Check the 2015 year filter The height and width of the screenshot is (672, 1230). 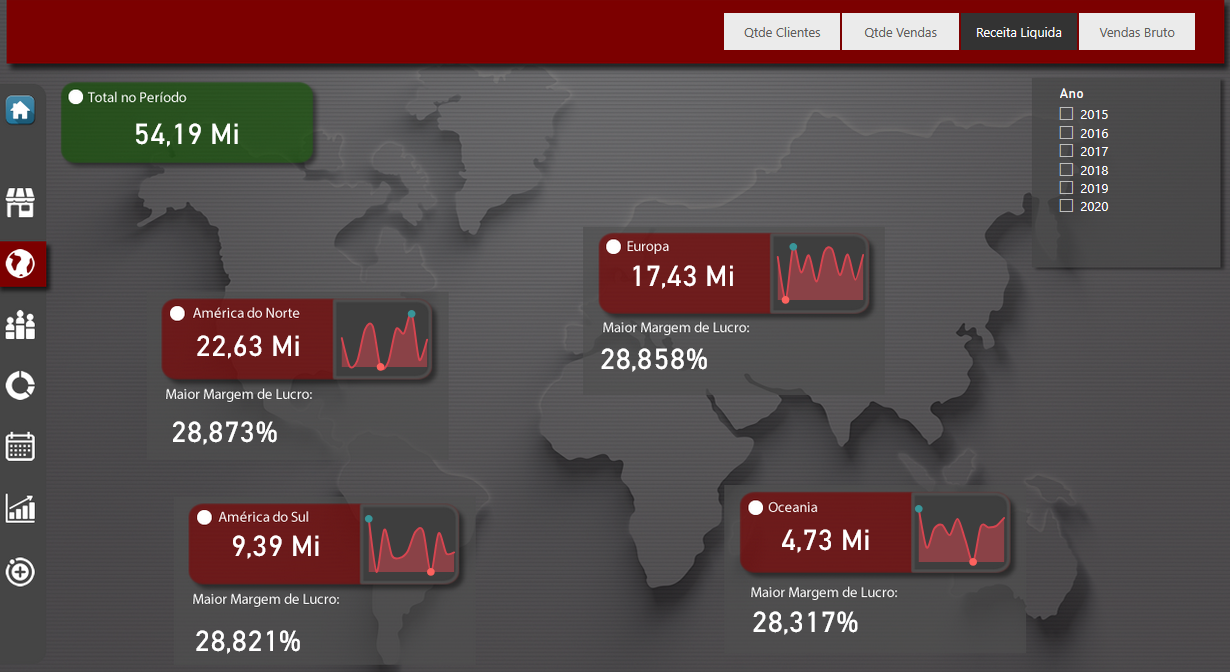[1066, 114]
